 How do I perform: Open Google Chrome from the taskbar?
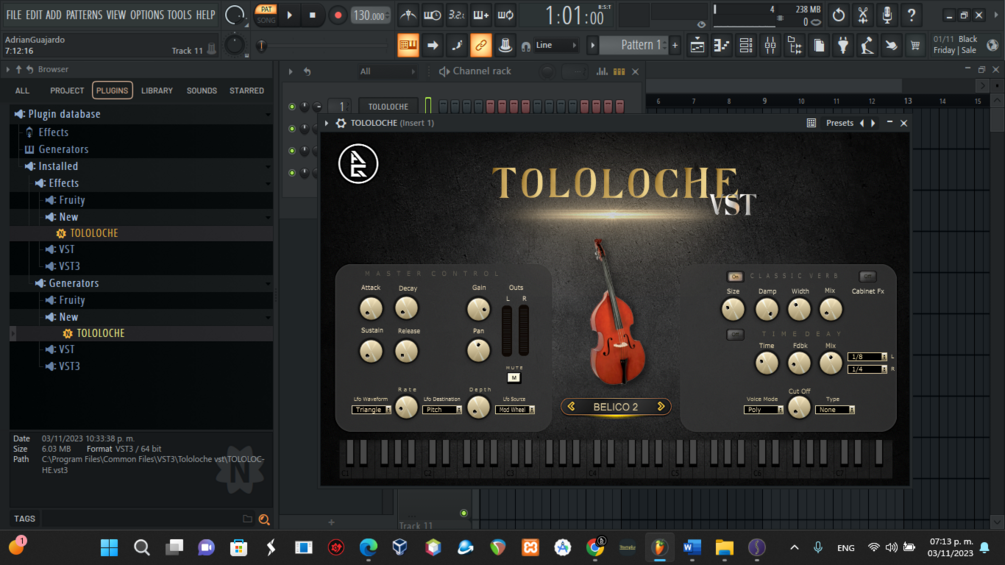click(x=595, y=547)
